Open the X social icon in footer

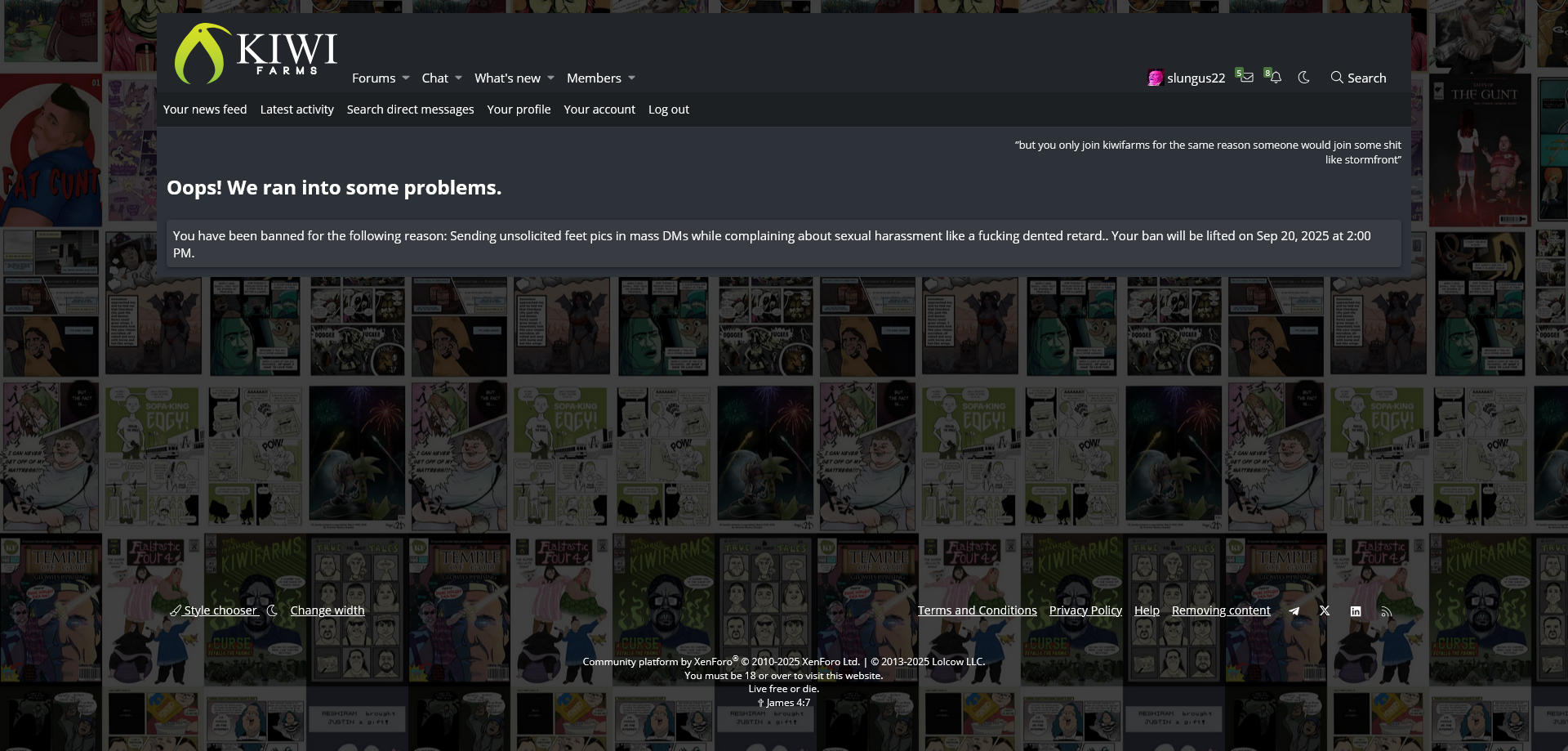1325,611
